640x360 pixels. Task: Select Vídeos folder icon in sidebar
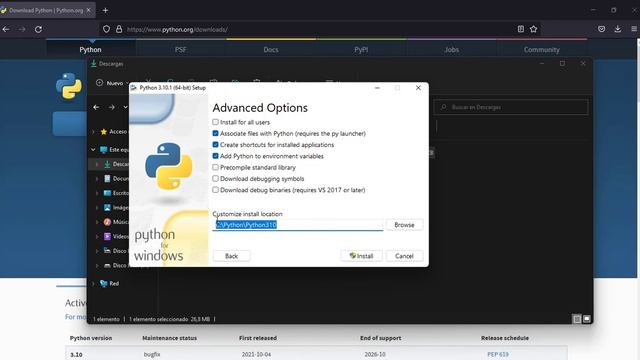(107, 236)
